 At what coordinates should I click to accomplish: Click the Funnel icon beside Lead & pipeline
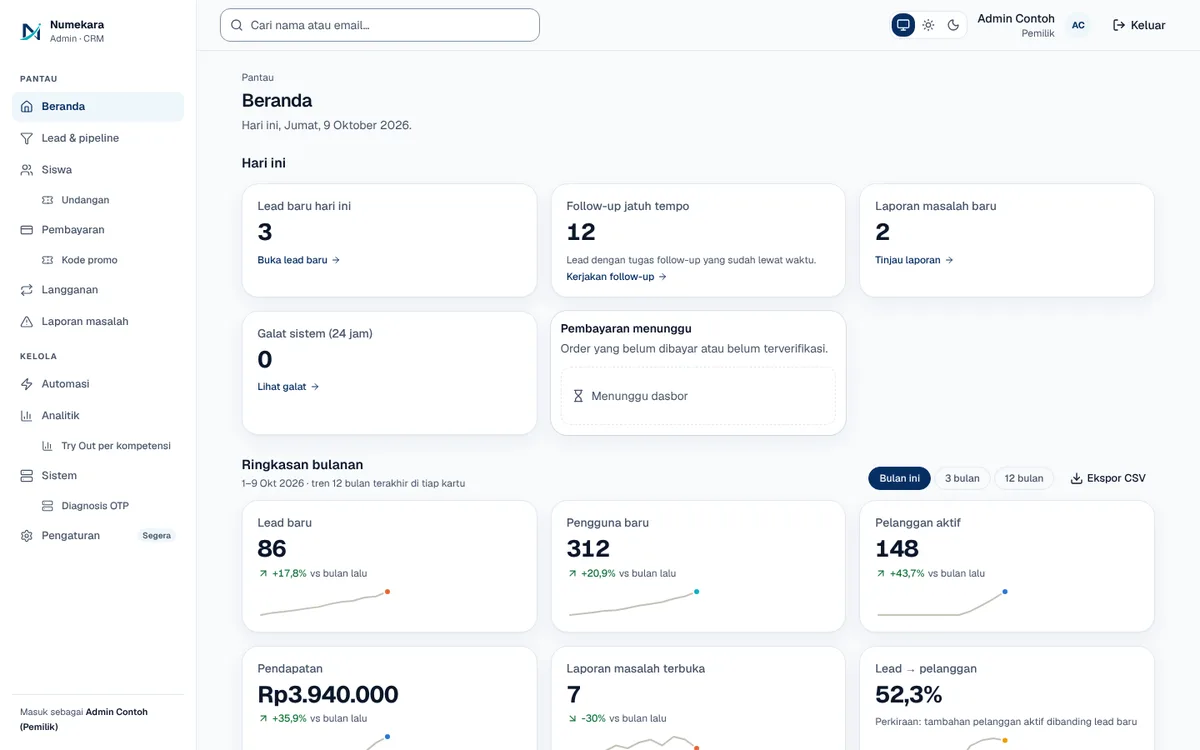(27, 138)
